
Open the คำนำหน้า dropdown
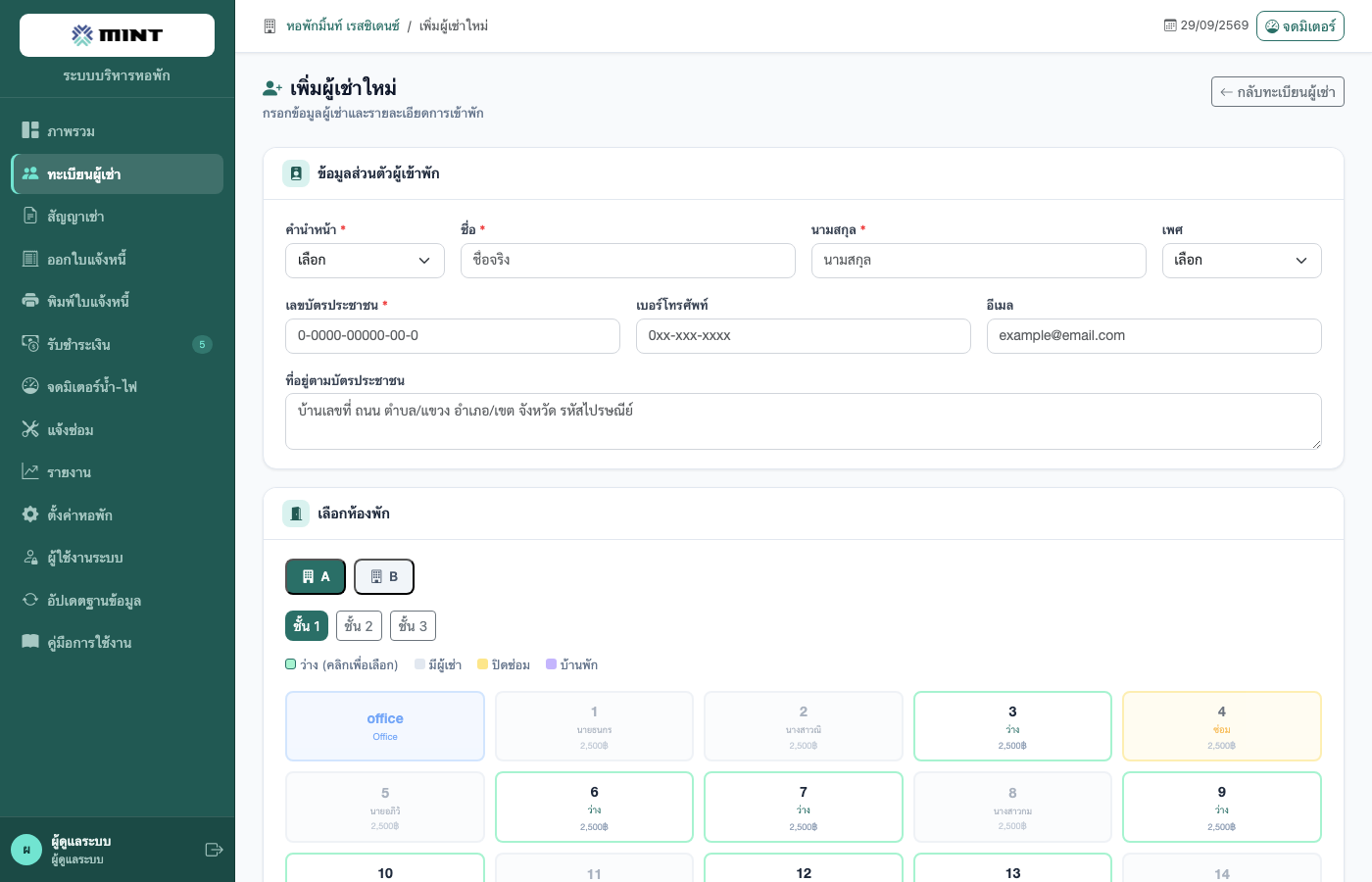coord(365,261)
